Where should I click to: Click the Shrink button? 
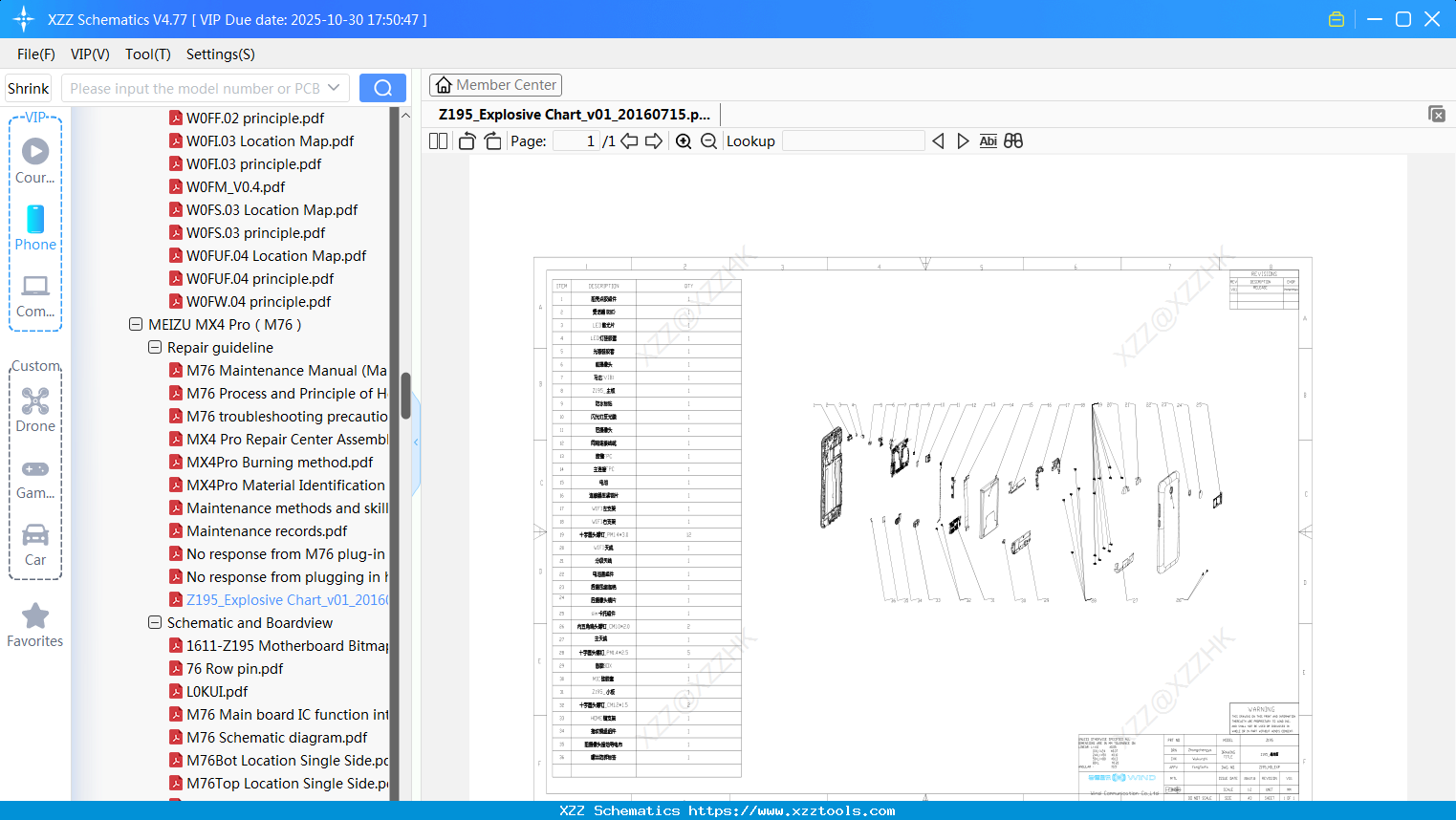coord(29,88)
